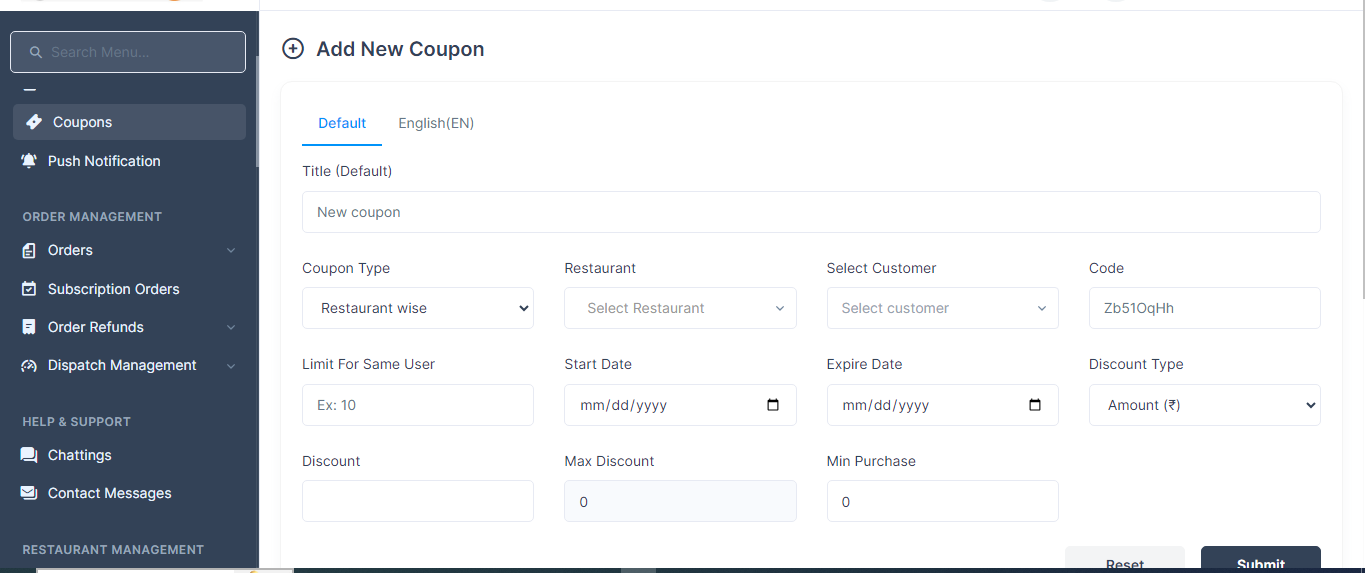
Task: Click the Chattings speech bubble icon
Action: 29,455
